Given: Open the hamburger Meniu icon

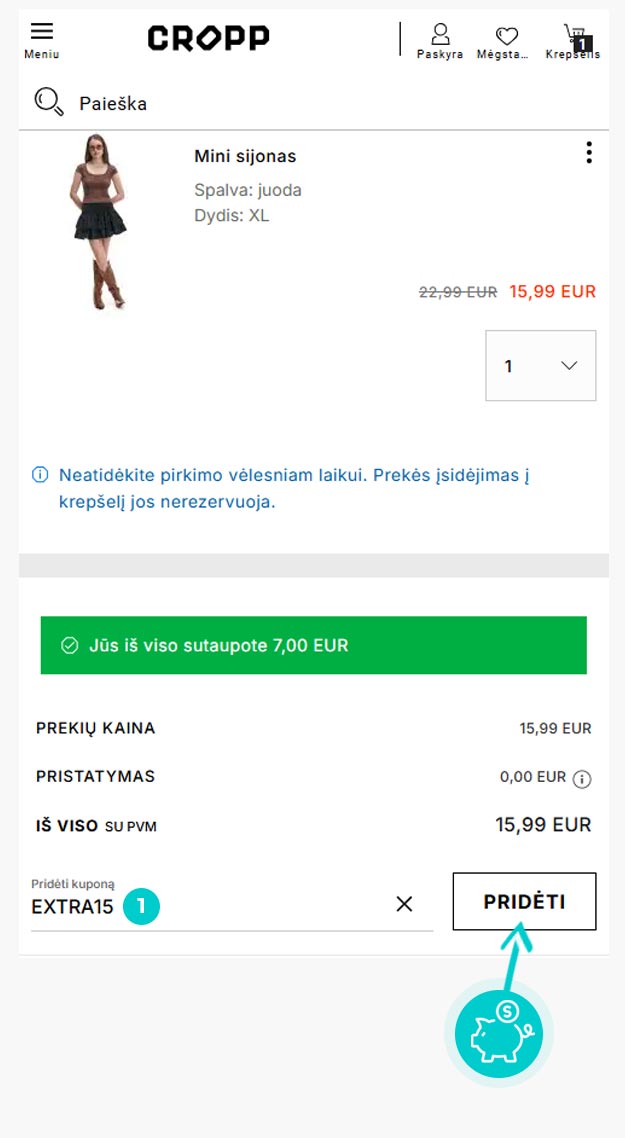Looking at the screenshot, I should coord(41,31).
